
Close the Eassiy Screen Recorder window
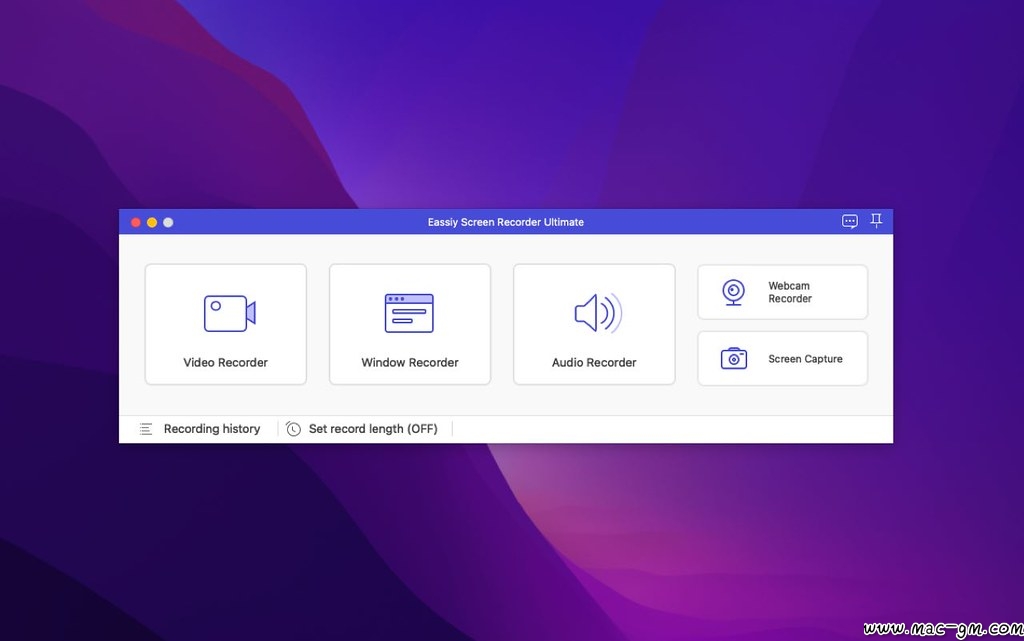[x=136, y=223]
